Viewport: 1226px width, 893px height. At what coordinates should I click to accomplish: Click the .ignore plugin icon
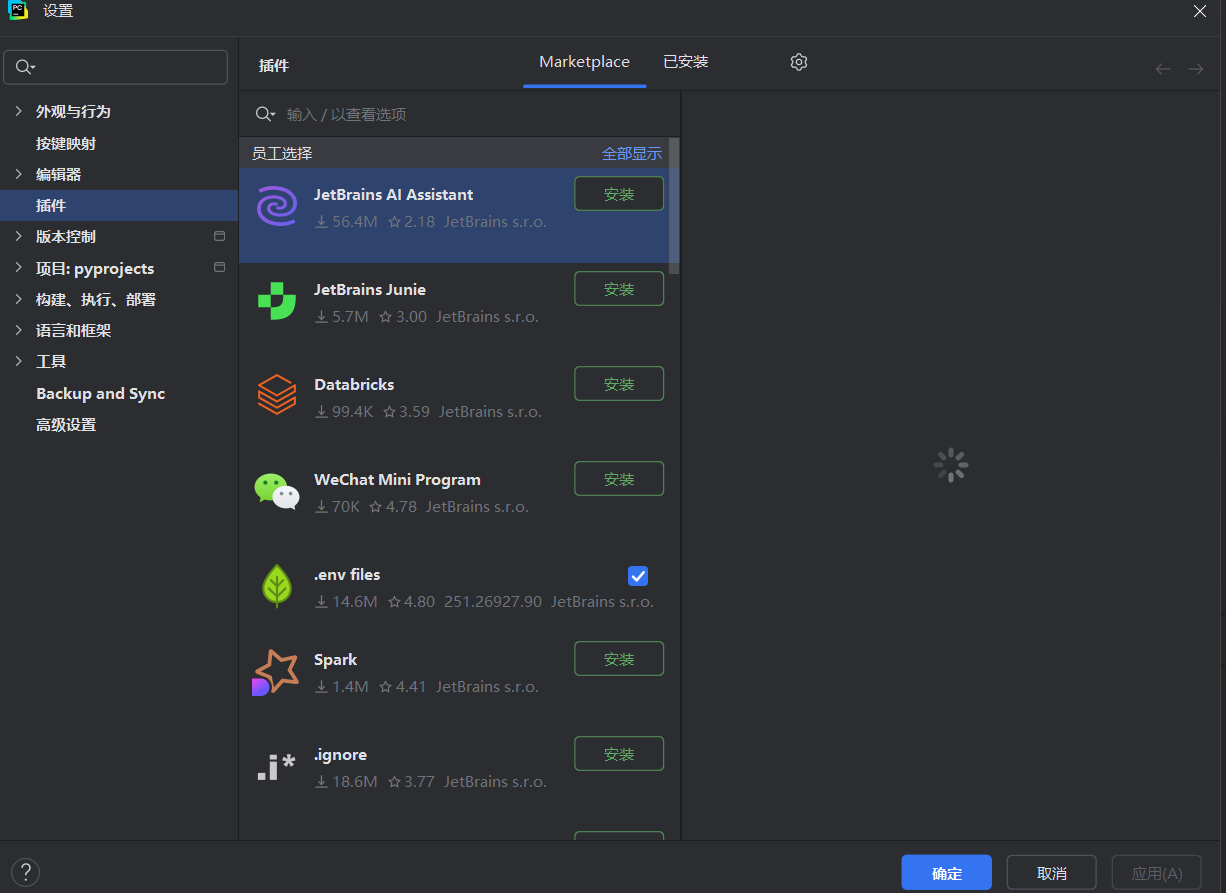[x=276, y=767]
